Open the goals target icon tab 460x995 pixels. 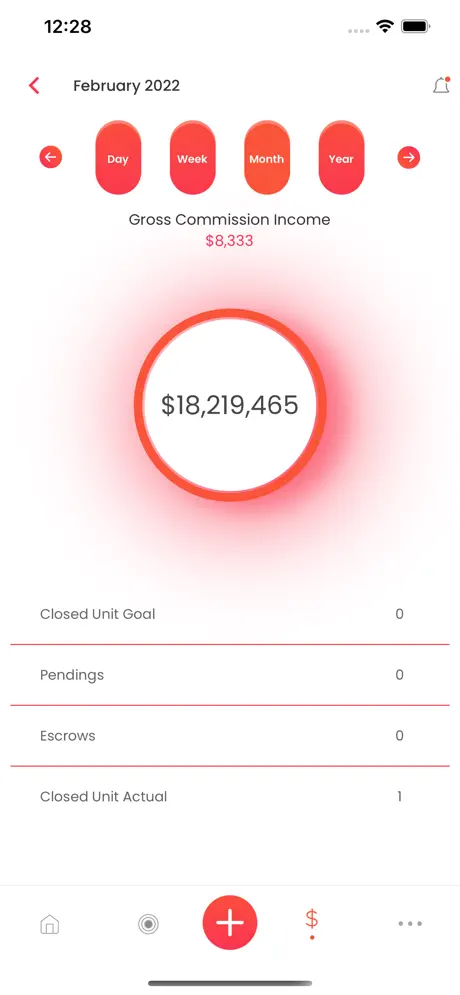148,925
